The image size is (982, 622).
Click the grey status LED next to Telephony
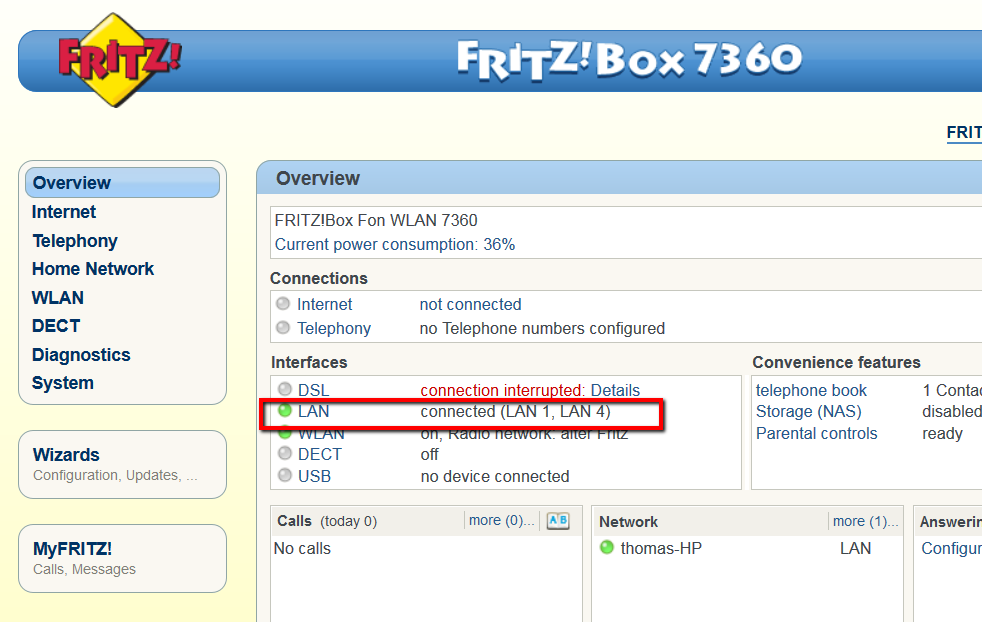[x=283, y=328]
